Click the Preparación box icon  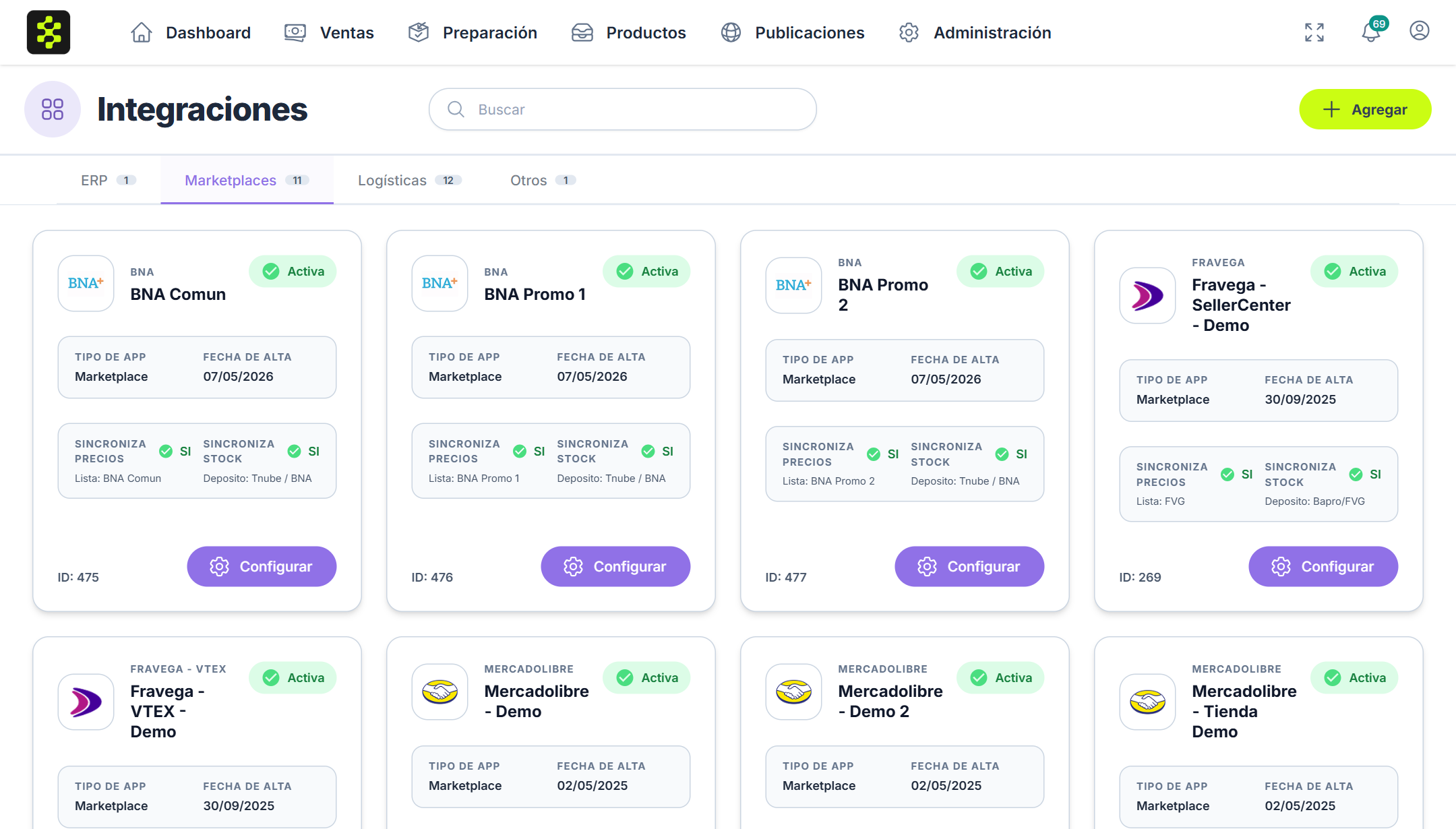[419, 32]
